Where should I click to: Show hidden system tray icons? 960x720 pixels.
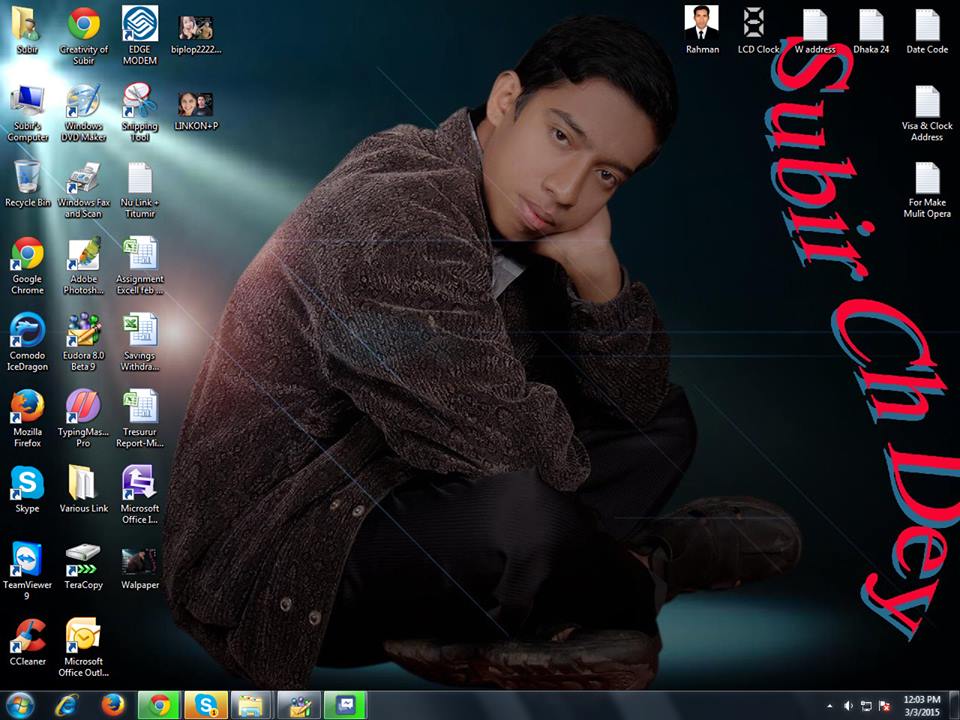point(830,706)
